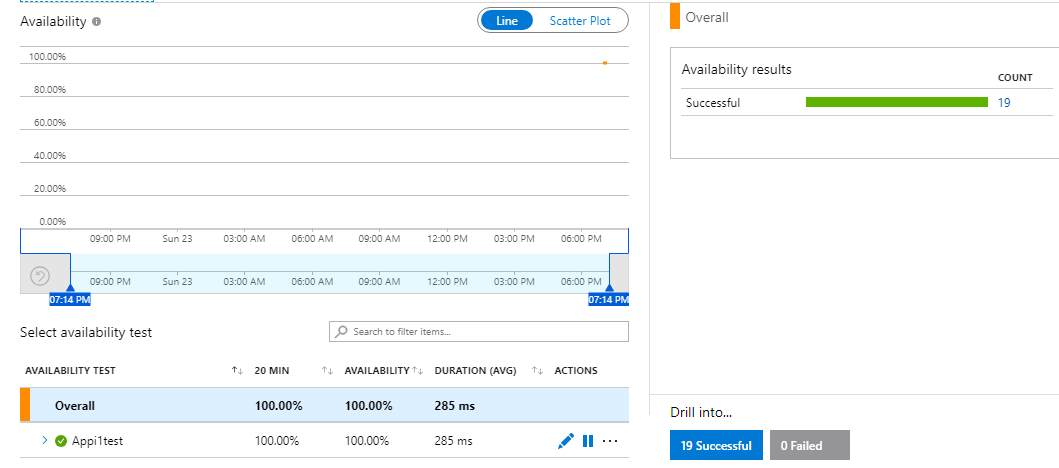
Task: Click the green success status icon
Action: tap(61, 441)
